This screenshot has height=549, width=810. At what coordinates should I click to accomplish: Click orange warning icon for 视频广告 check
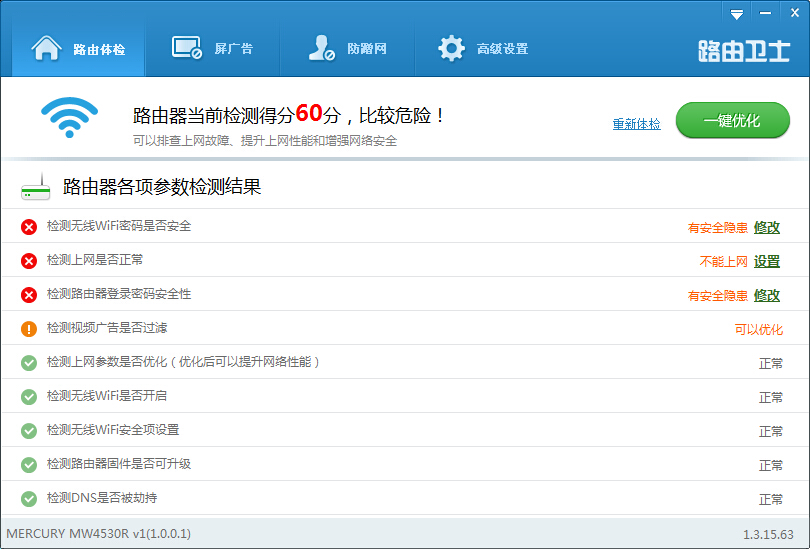29,329
